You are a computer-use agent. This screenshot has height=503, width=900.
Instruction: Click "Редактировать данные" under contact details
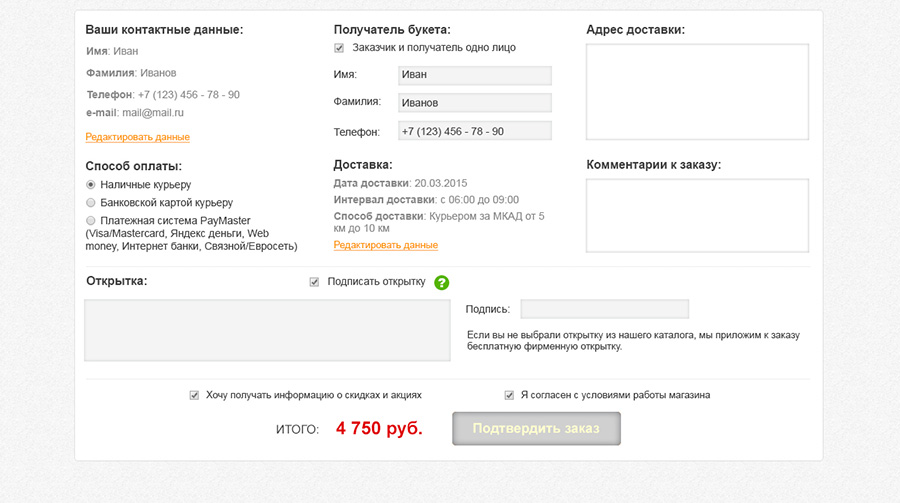pyautogui.click(x=137, y=137)
